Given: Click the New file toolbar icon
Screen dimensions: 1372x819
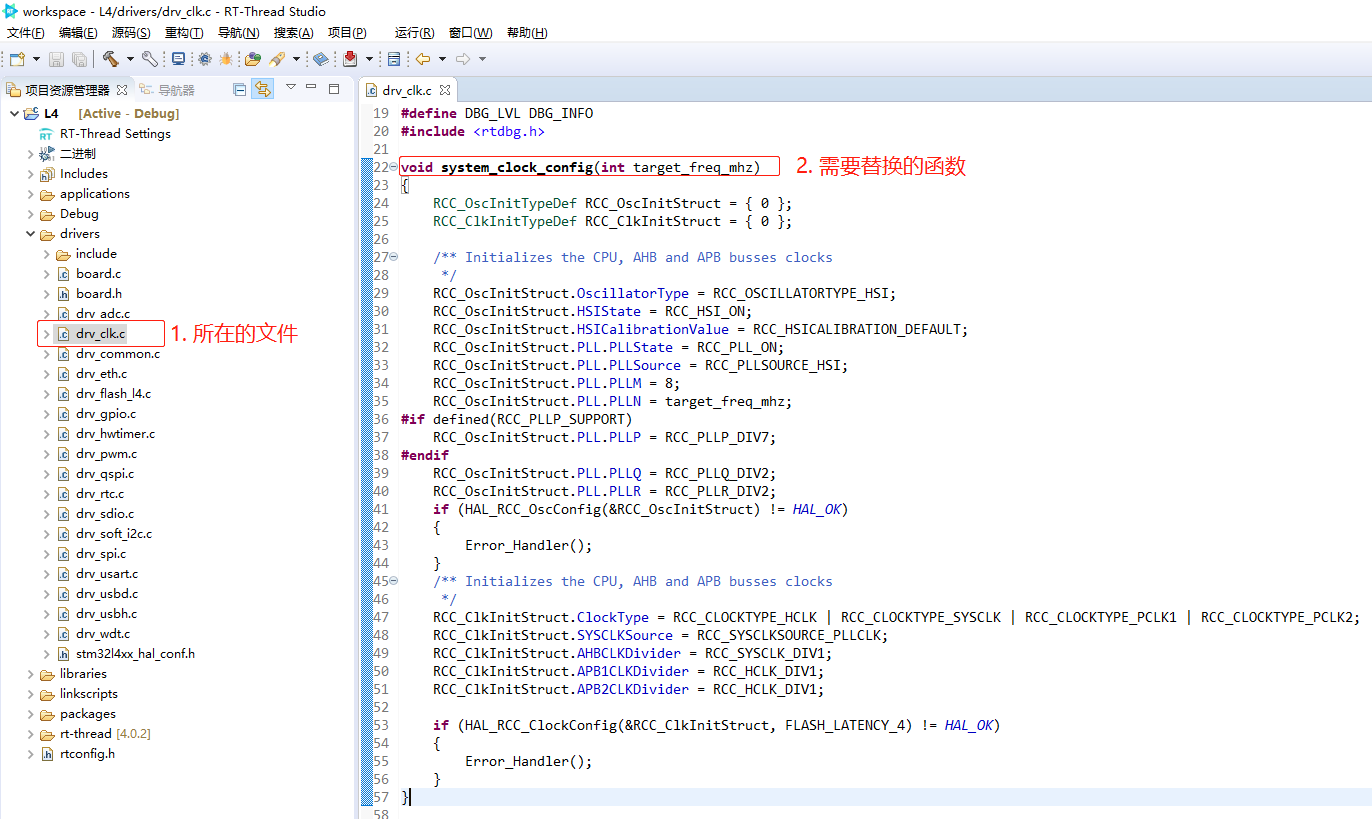Looking at the screenshot, I should [x=17, y=59].
